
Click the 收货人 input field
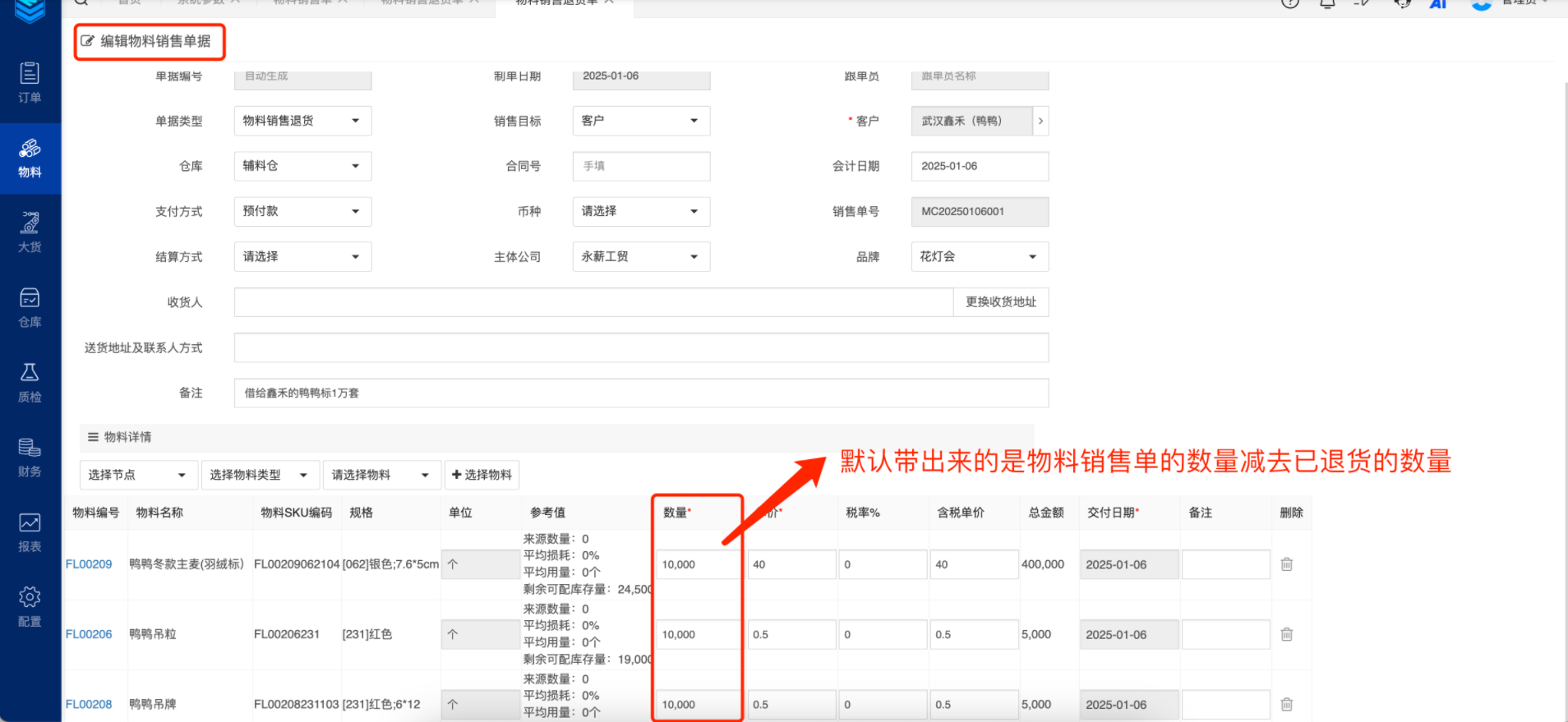pos(593,301)
